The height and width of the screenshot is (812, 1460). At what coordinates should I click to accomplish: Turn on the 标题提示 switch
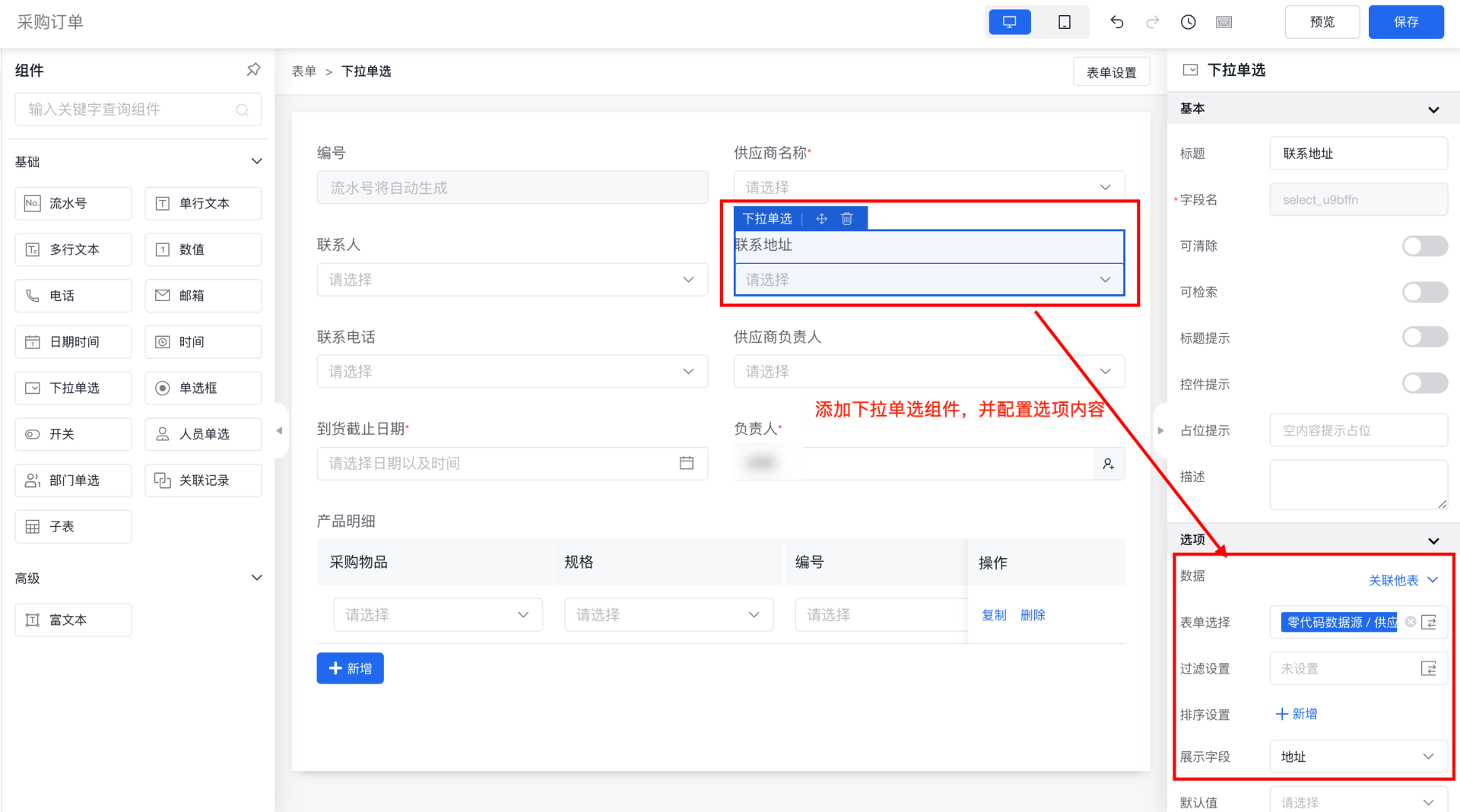click(1424, 338)
